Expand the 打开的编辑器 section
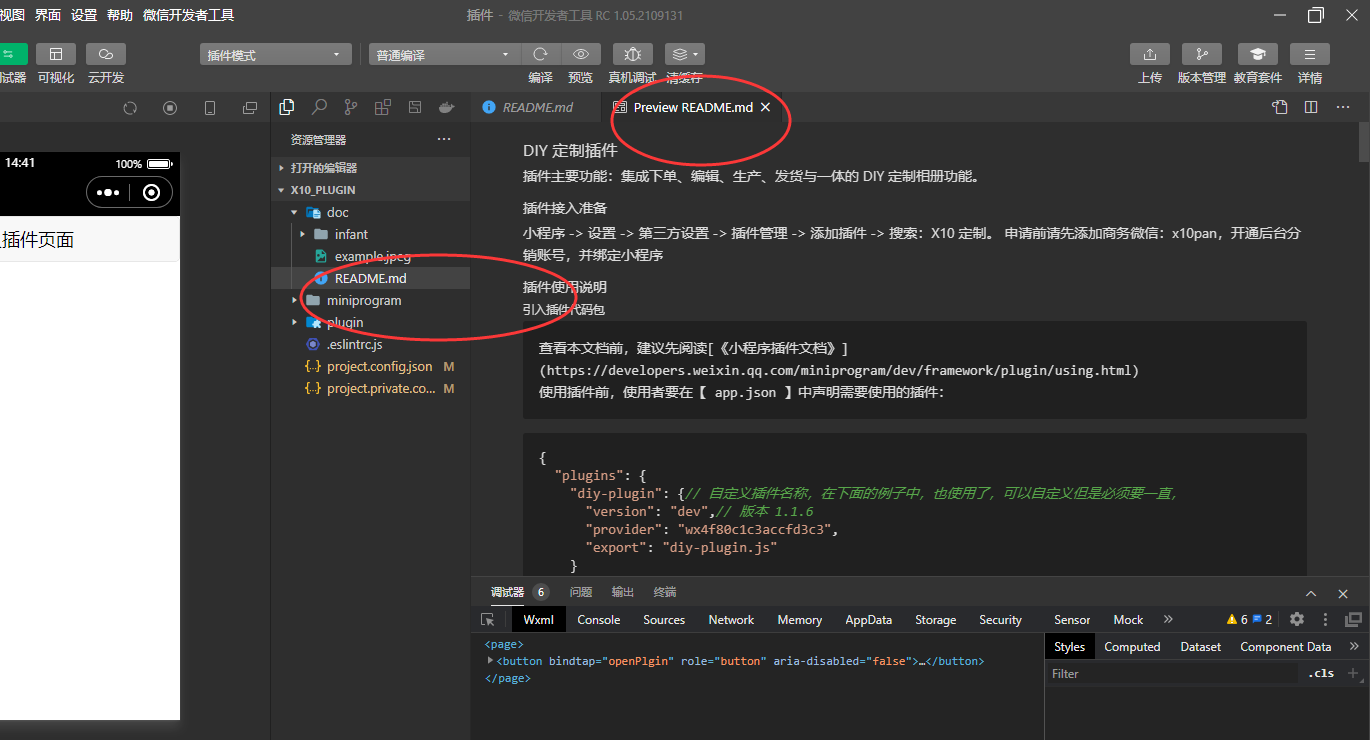The height and width of the screenshot is (740, 1370). [x=370, y=168]
